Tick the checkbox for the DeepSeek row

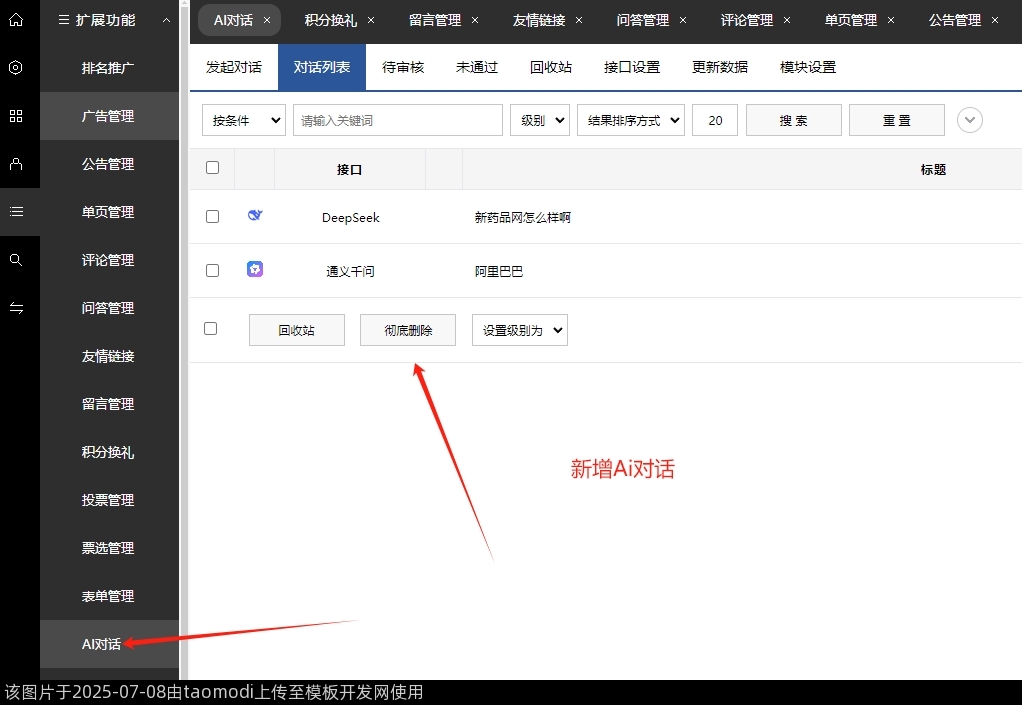click(212, 215)
